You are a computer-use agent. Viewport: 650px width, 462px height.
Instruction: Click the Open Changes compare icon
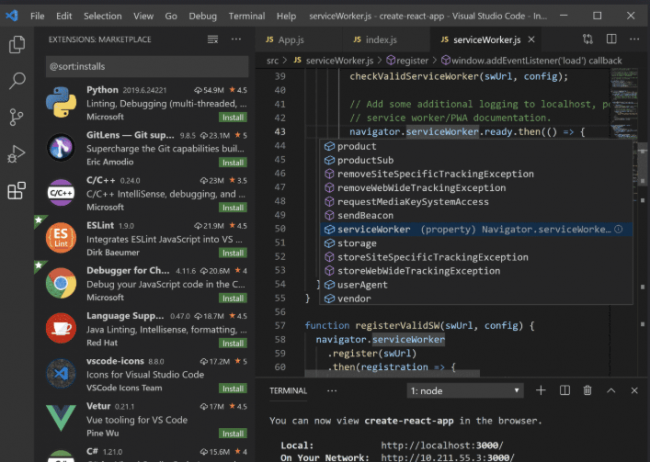click(587, 39)
